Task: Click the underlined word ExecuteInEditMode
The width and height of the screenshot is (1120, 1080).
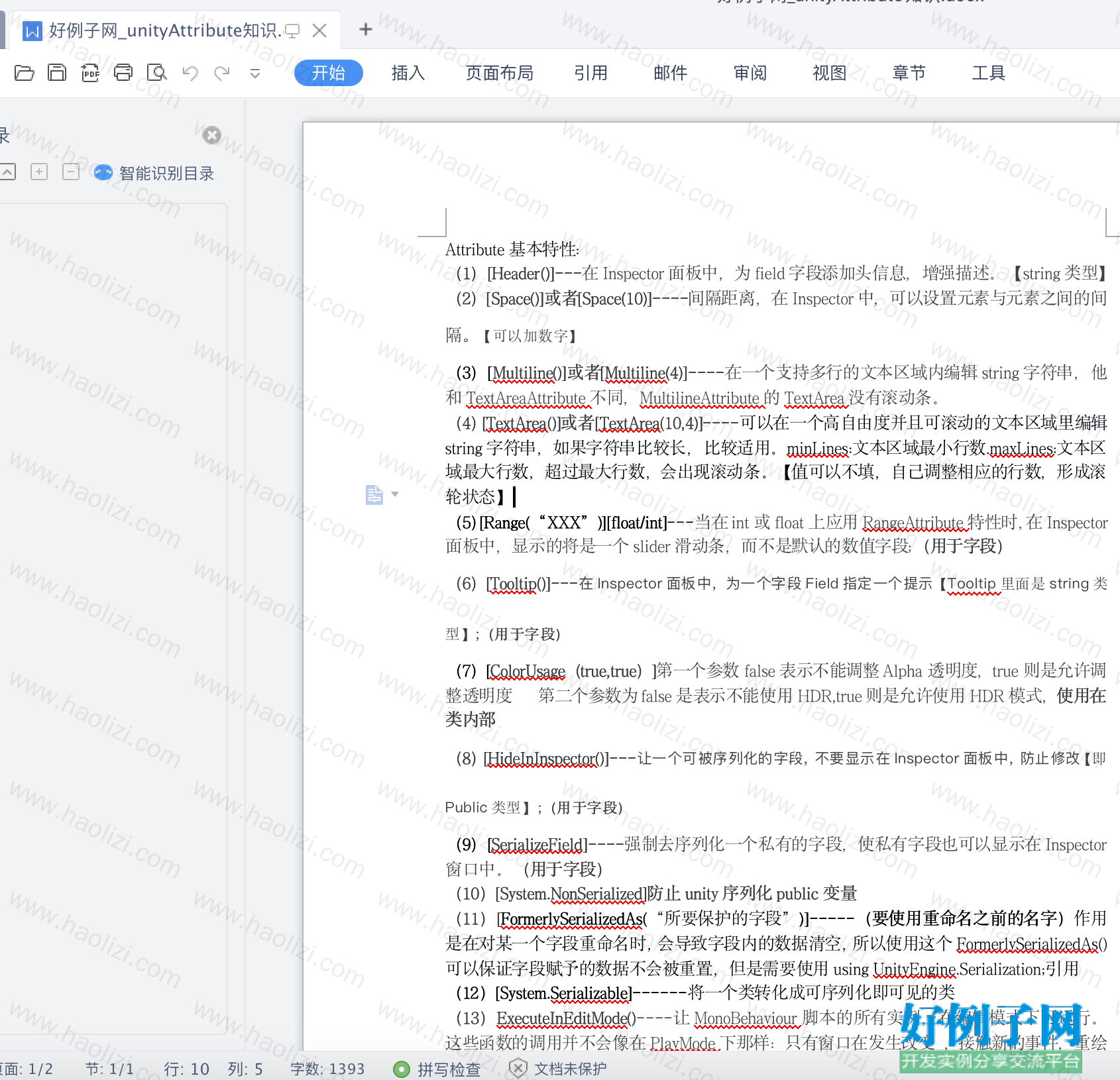Action: (562, 1018)
